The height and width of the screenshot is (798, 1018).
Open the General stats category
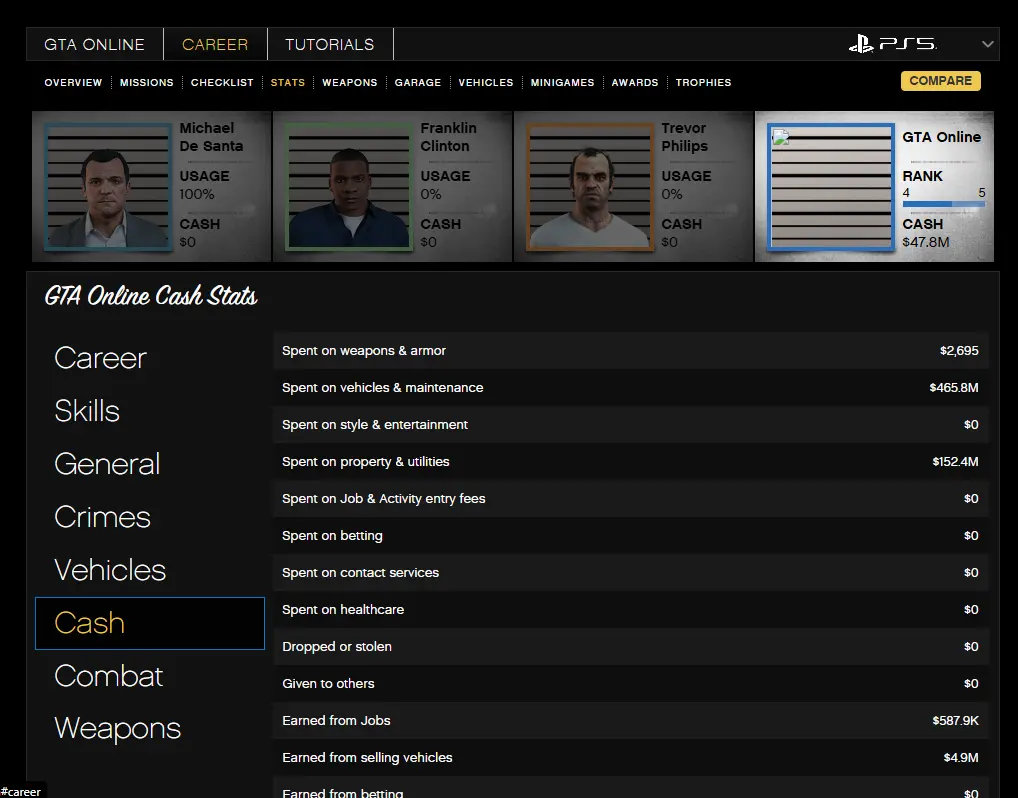(x=107, y=464)
